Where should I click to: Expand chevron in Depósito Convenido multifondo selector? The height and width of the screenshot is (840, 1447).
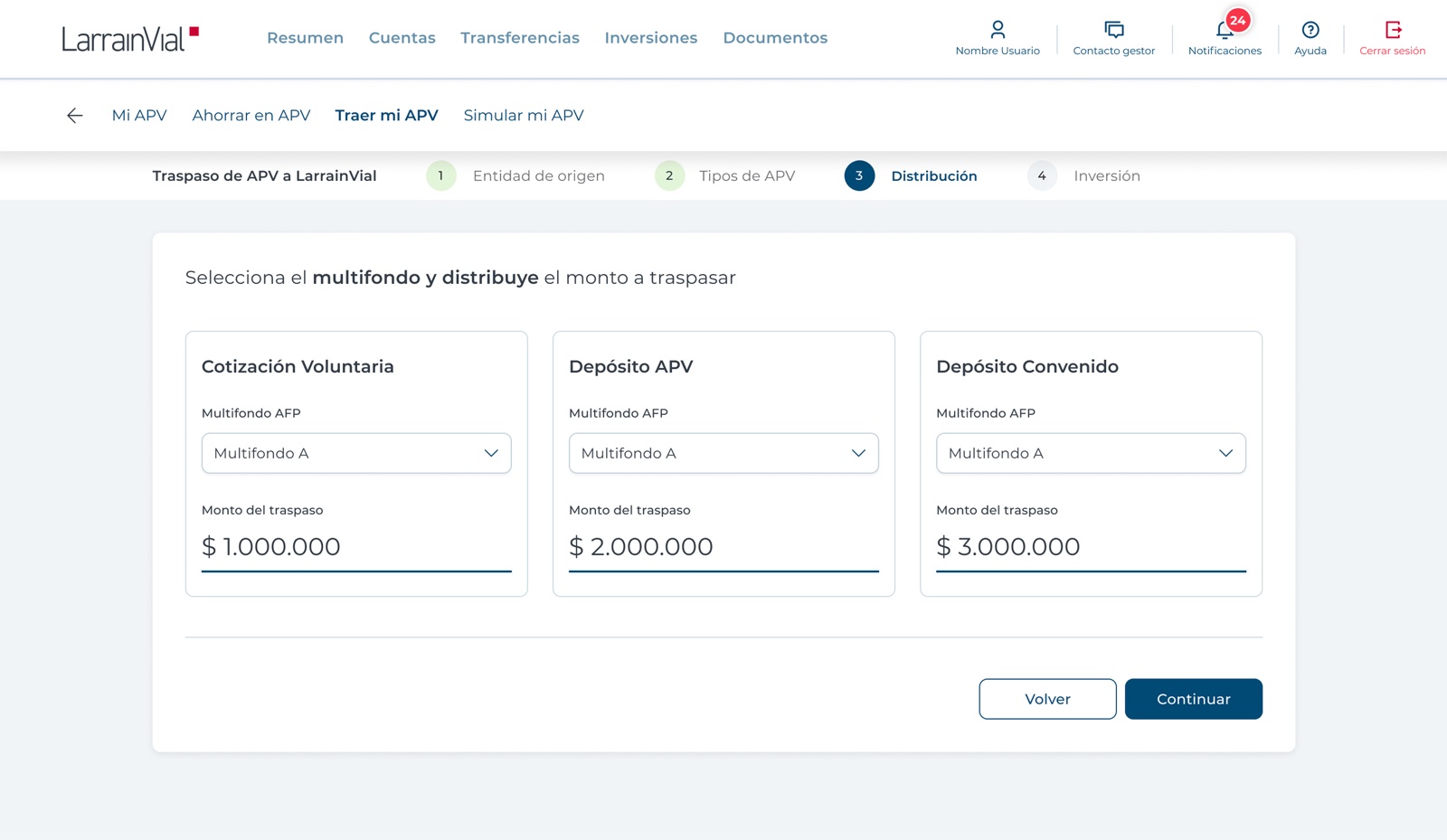click(x=1225, y=453)
